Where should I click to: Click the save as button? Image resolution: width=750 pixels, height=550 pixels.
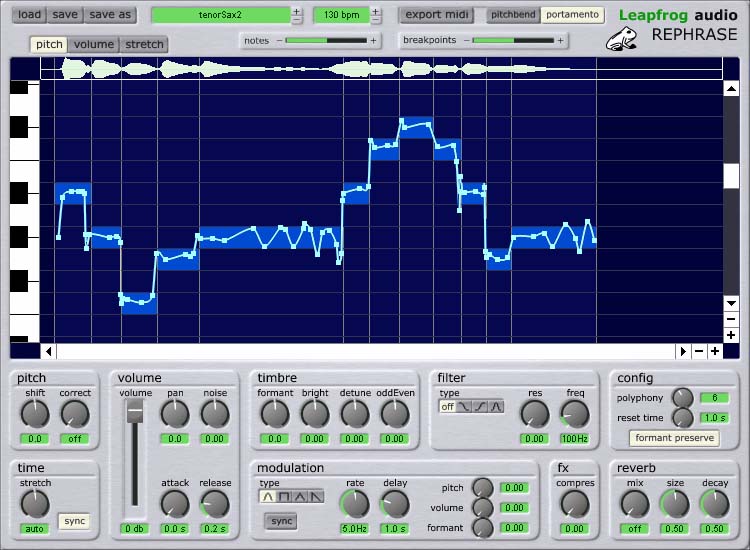110,15
